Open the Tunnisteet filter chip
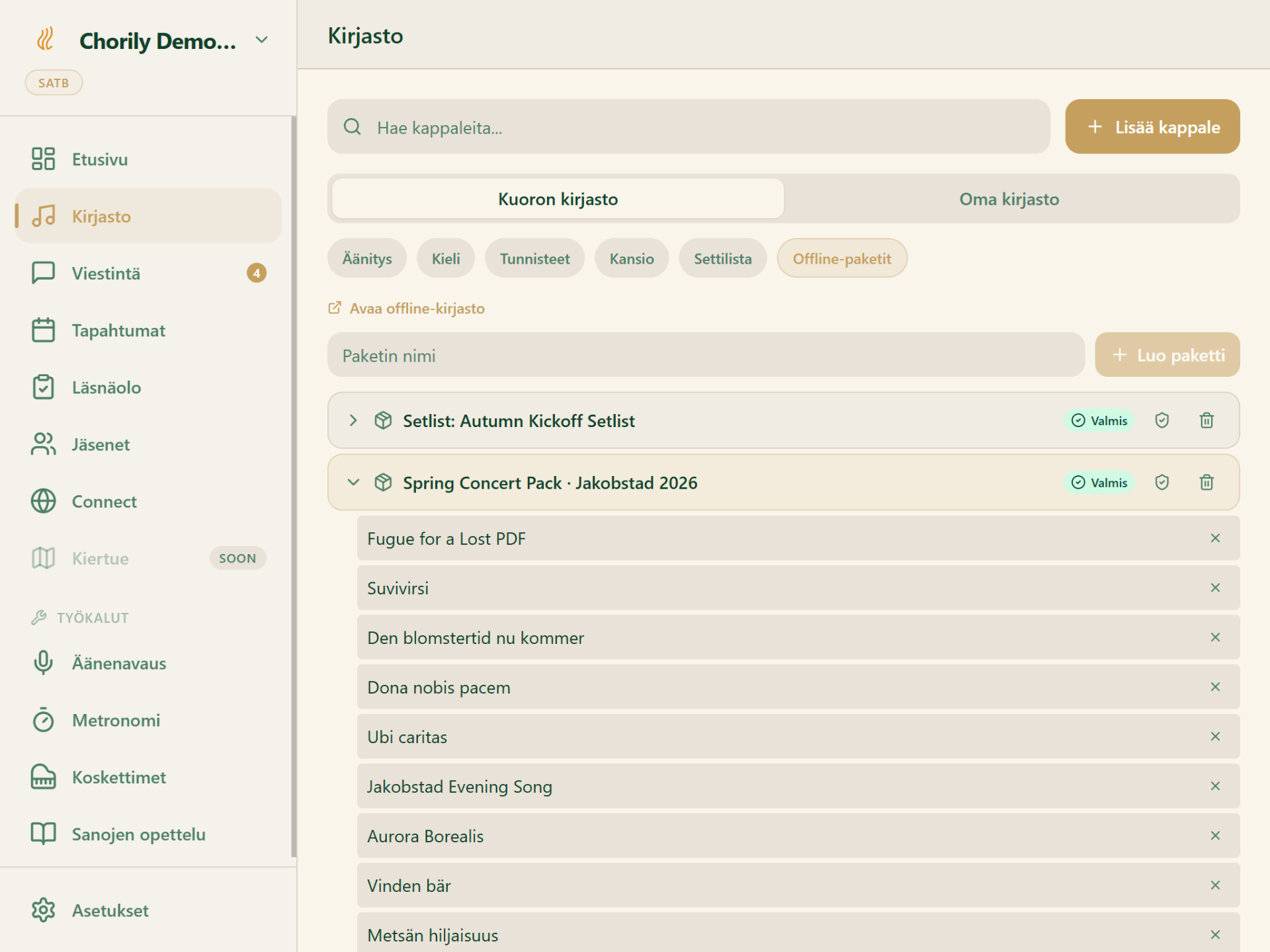1270x952 pixels. pos(534,258)
